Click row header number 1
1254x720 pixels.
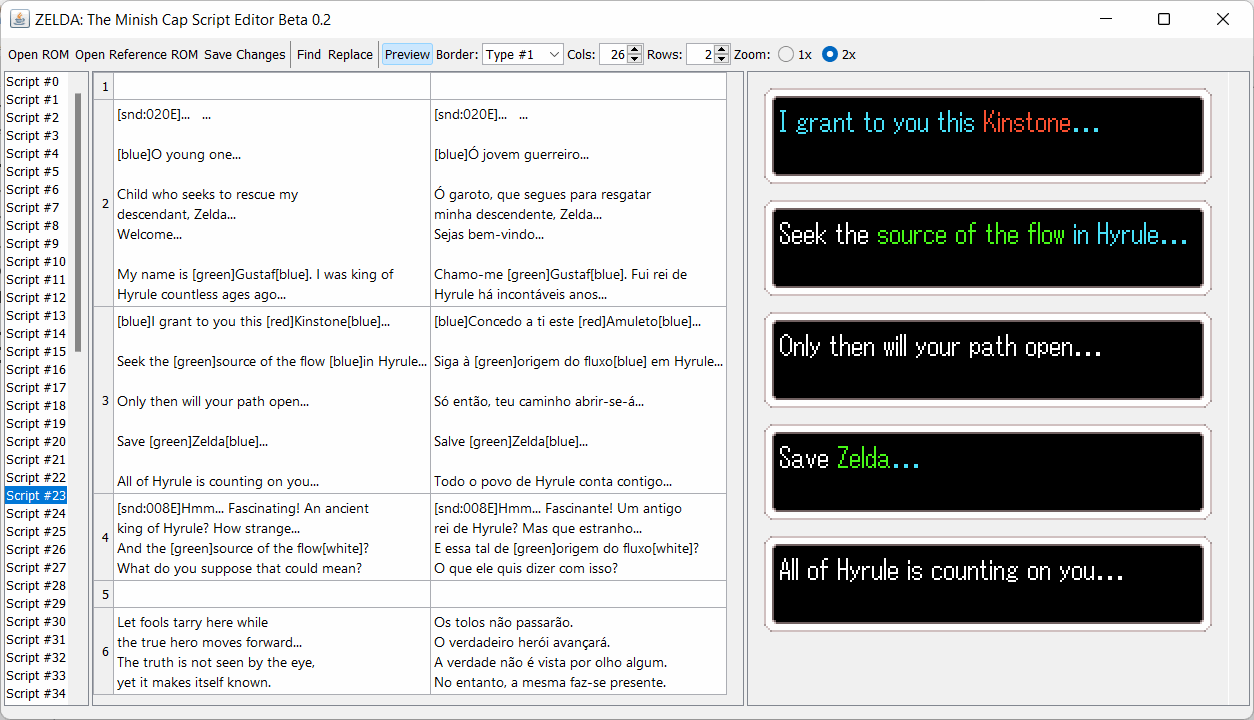[x=106, y=87]
